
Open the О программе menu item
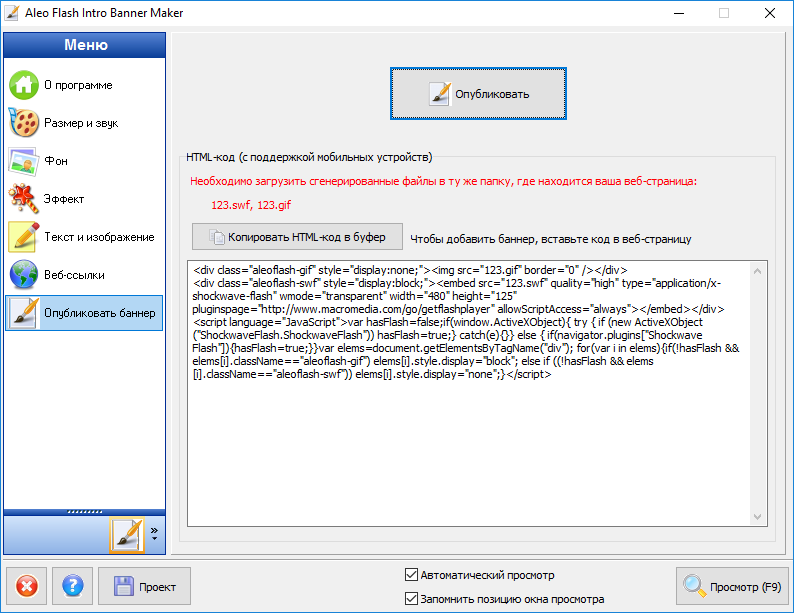84,85
